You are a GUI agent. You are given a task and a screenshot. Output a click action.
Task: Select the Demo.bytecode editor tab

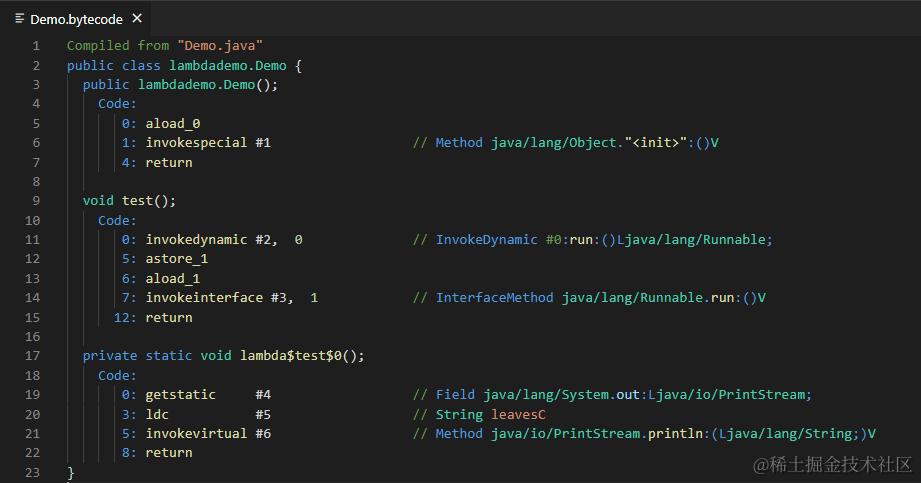[x=76, y=19]
